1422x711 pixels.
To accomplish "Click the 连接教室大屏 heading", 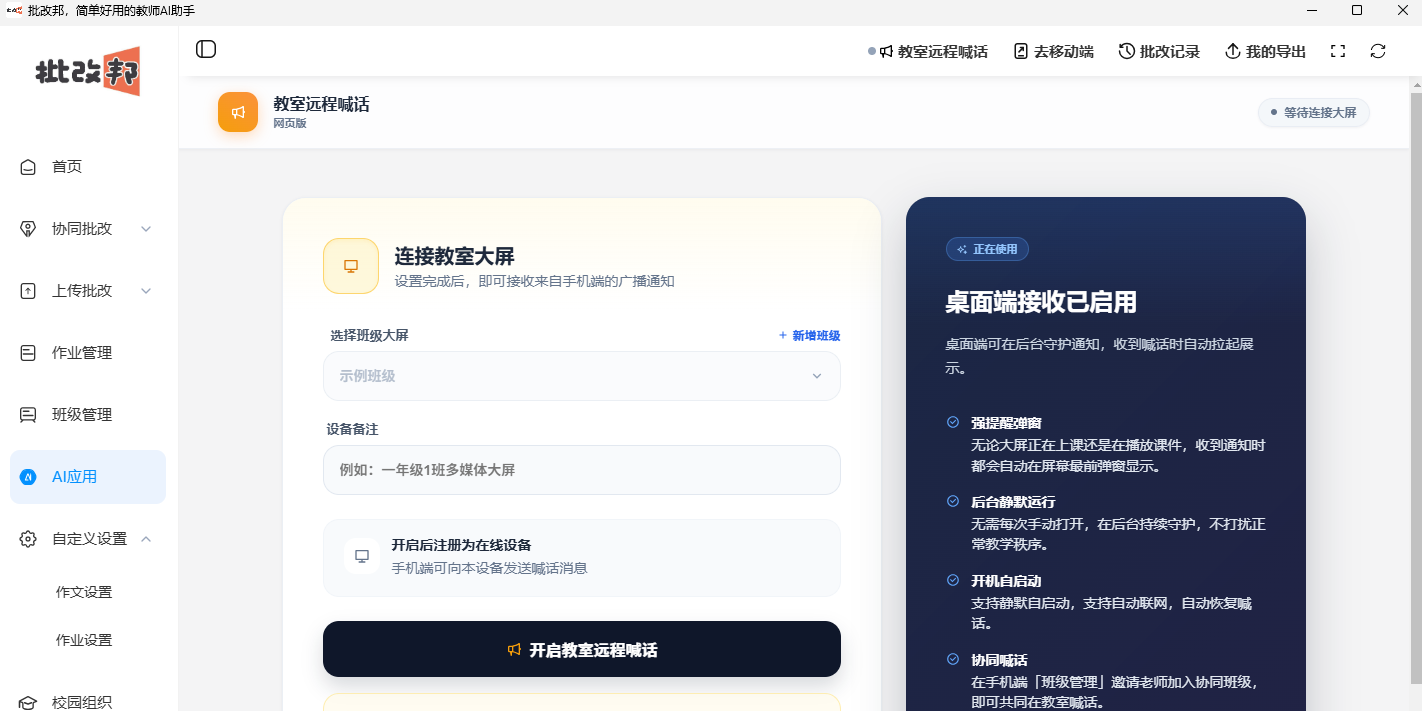I will pos(455,256).
